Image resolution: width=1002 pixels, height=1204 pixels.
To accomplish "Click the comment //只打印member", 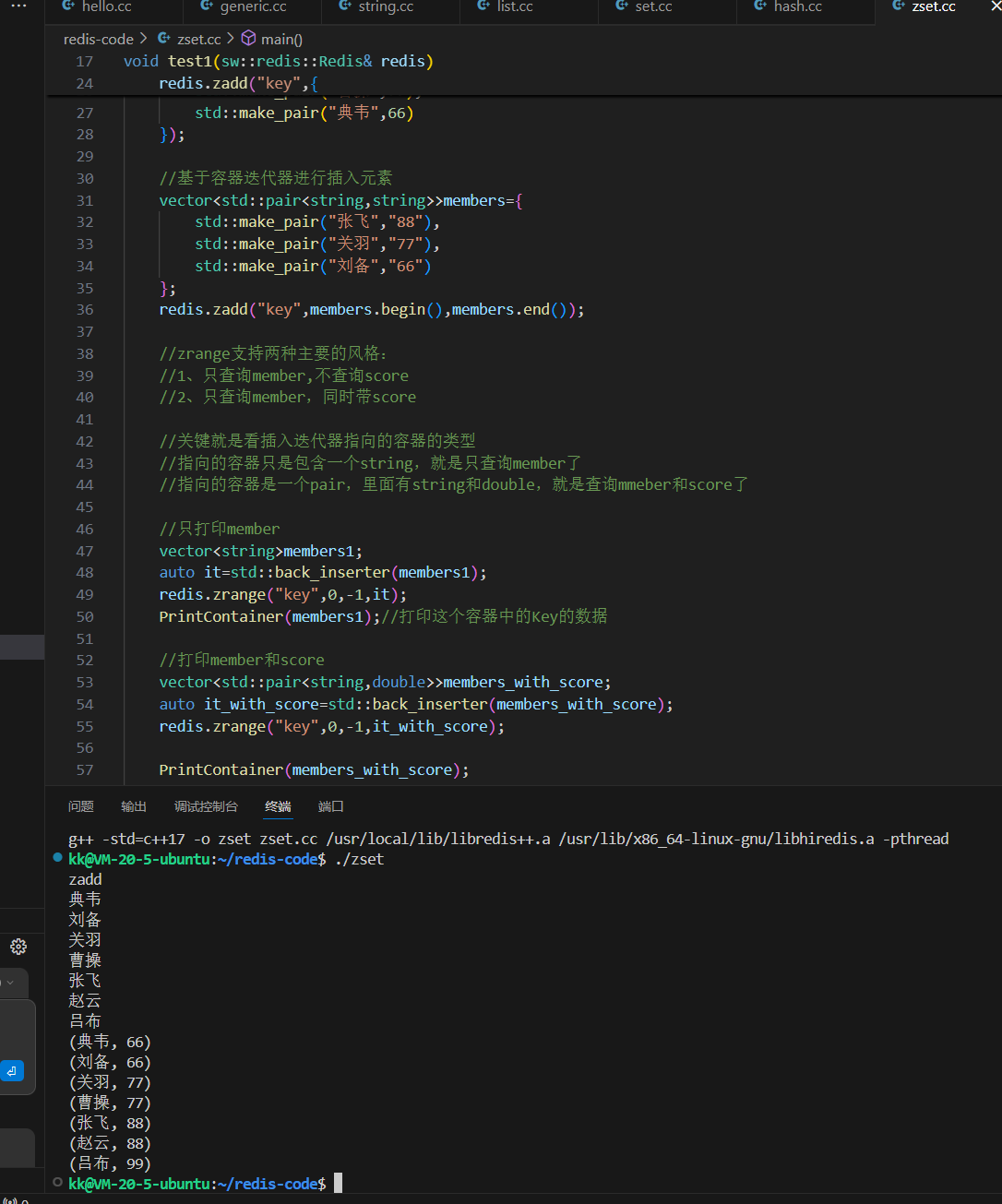I will point(220,529).
